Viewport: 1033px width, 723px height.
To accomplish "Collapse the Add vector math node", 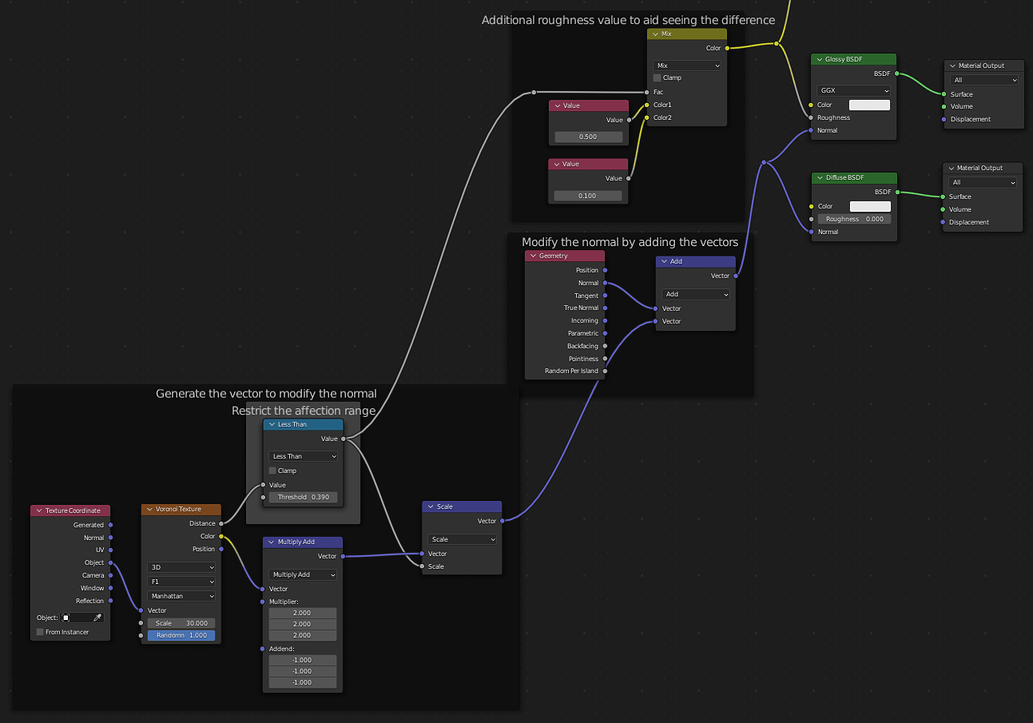I will 664,262.
